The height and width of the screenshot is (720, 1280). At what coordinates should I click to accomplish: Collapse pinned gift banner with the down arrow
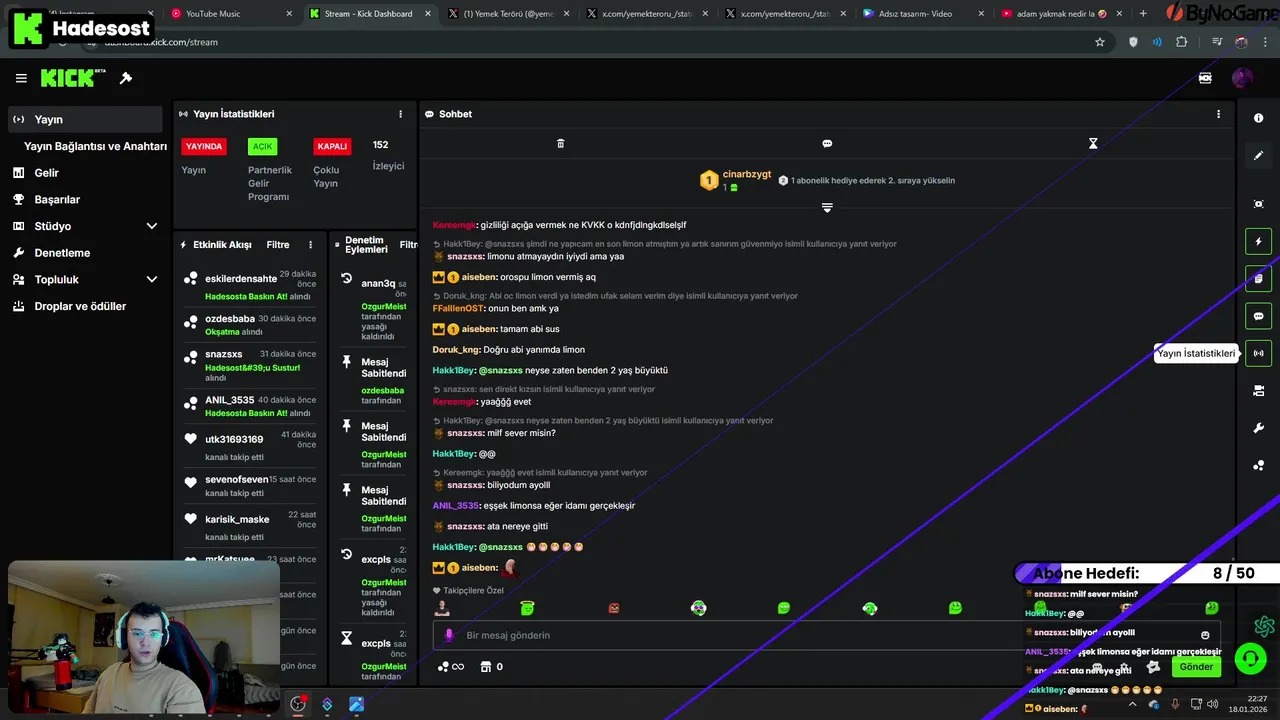[827, 208]
